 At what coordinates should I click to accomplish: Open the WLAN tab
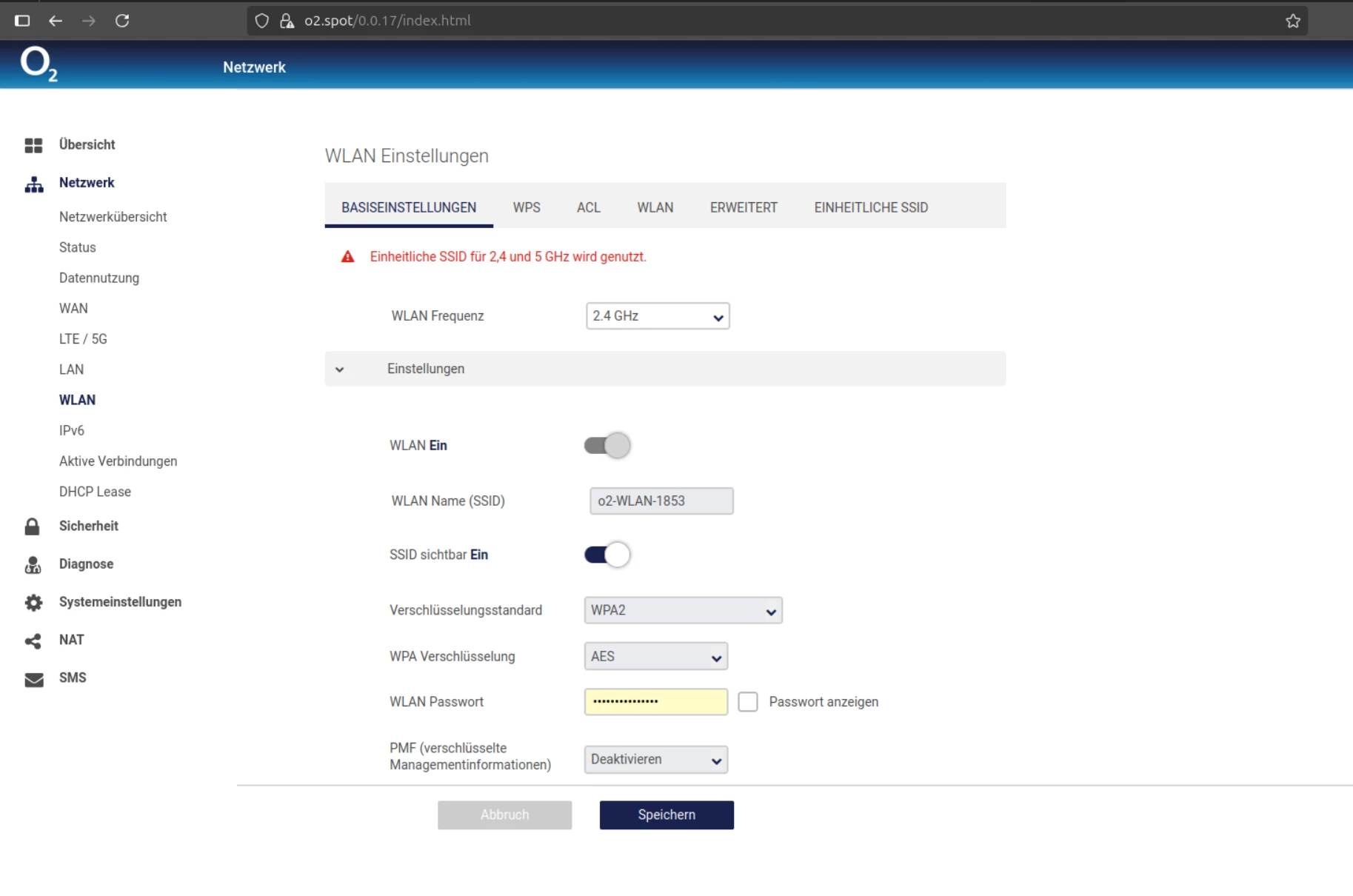point(655,207)
